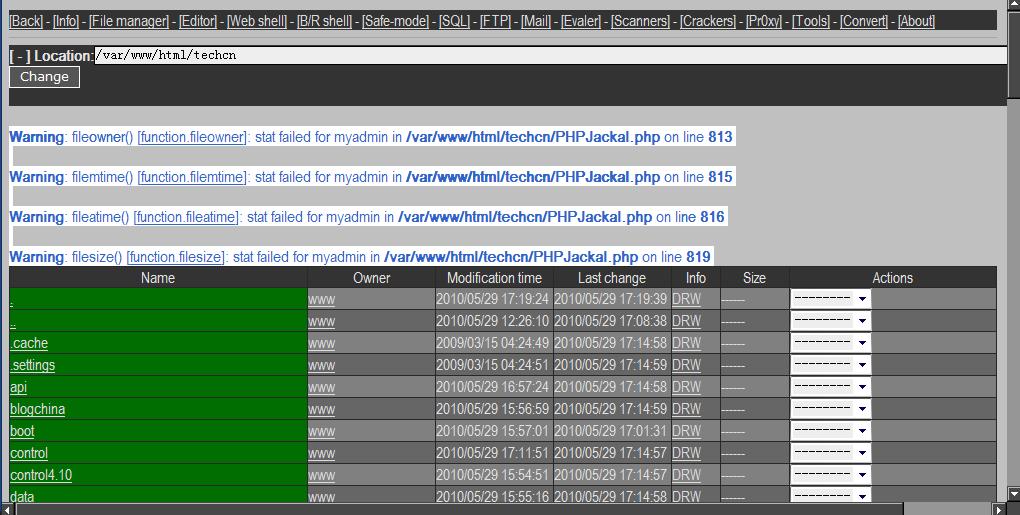This screenshot has width=1020, height=515.
Task: Click the vertical scrollbar down arrow
Action: pyautogui.click(x=1012, y=495)
